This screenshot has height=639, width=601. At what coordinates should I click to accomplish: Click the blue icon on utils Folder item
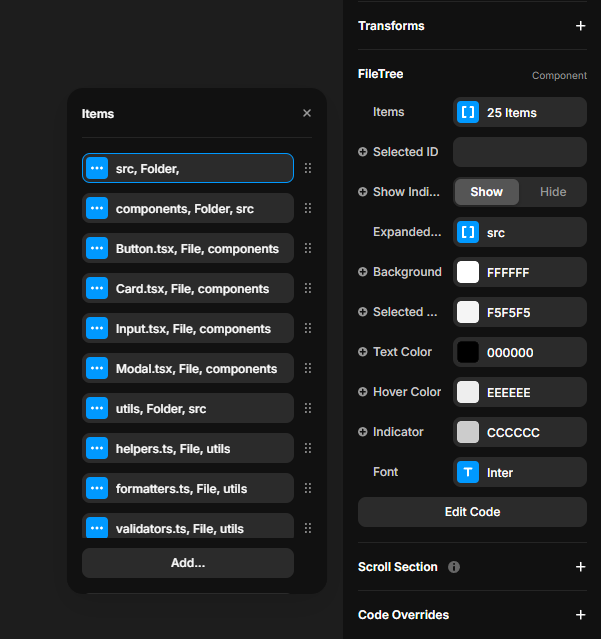97,409
